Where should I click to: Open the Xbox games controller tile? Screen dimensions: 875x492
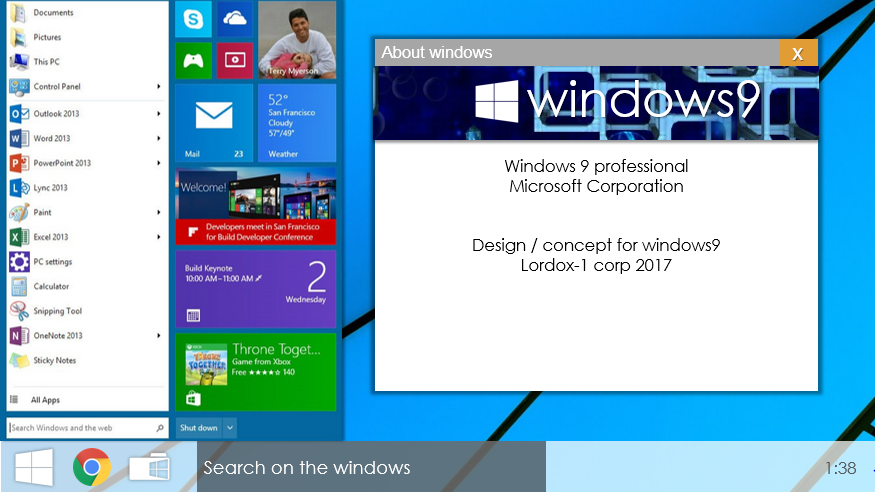193,60
